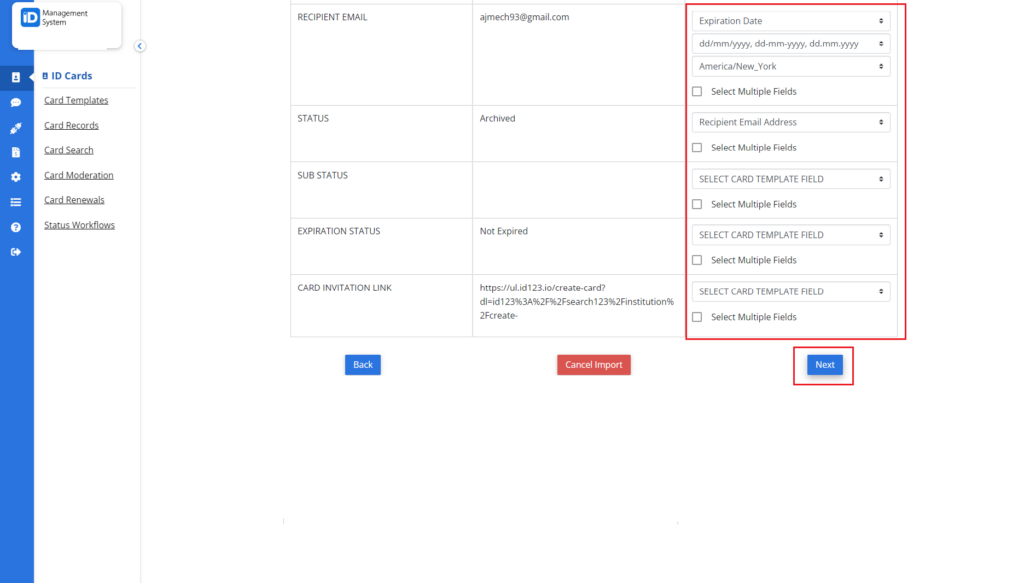Open the ID Cards sidebar icon
This screenshot has width=1024, height=583.
coord(16,77)
